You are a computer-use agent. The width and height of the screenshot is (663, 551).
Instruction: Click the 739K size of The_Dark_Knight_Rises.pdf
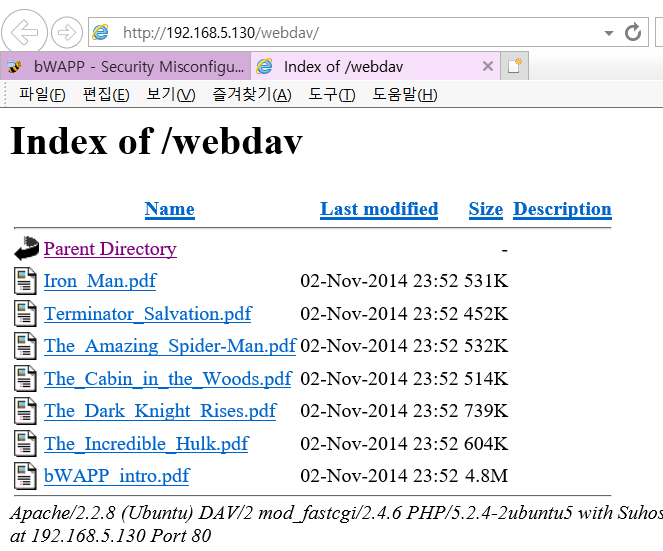[x=486, y=411]
